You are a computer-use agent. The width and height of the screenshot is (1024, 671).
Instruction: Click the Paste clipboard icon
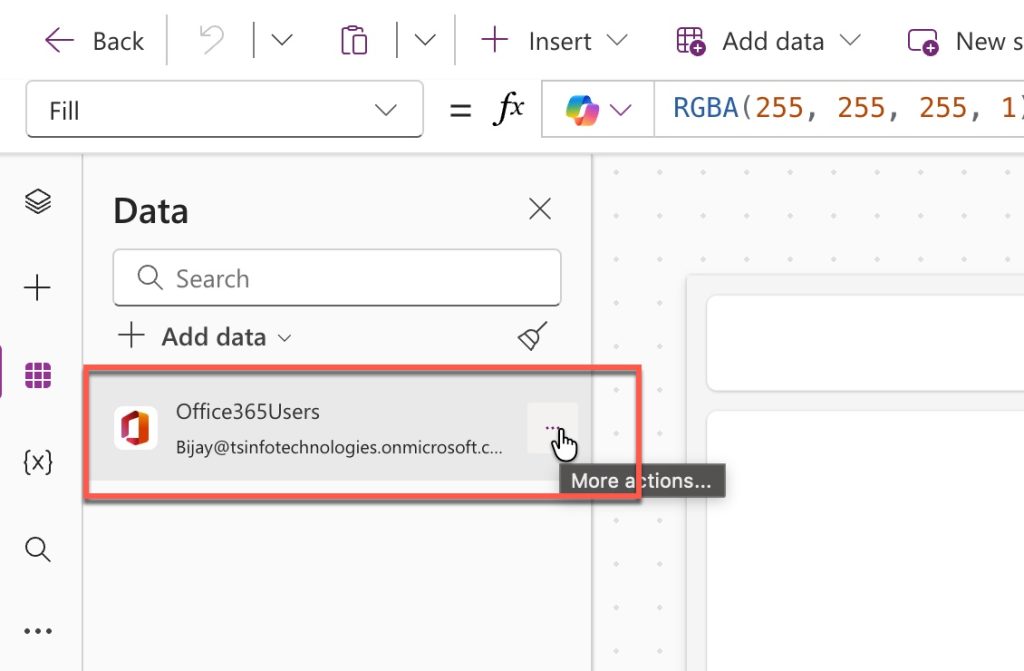[x=354, y=41]
